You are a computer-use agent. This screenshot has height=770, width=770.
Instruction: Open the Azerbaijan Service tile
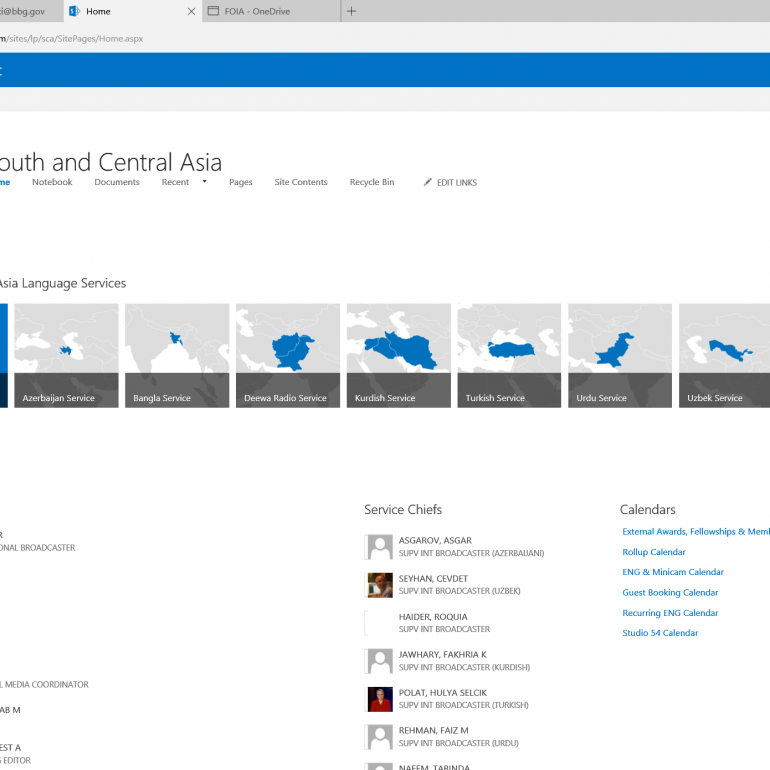tap(66, 355)
